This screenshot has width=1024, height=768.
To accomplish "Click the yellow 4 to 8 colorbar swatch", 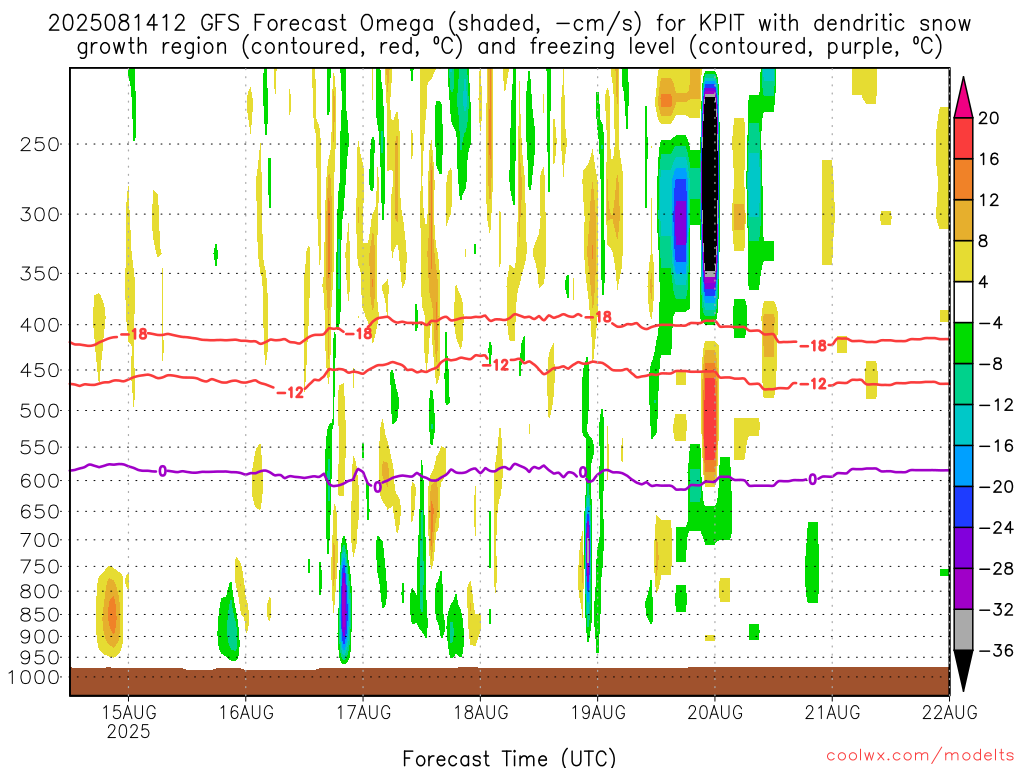I will tap(963, 261).
